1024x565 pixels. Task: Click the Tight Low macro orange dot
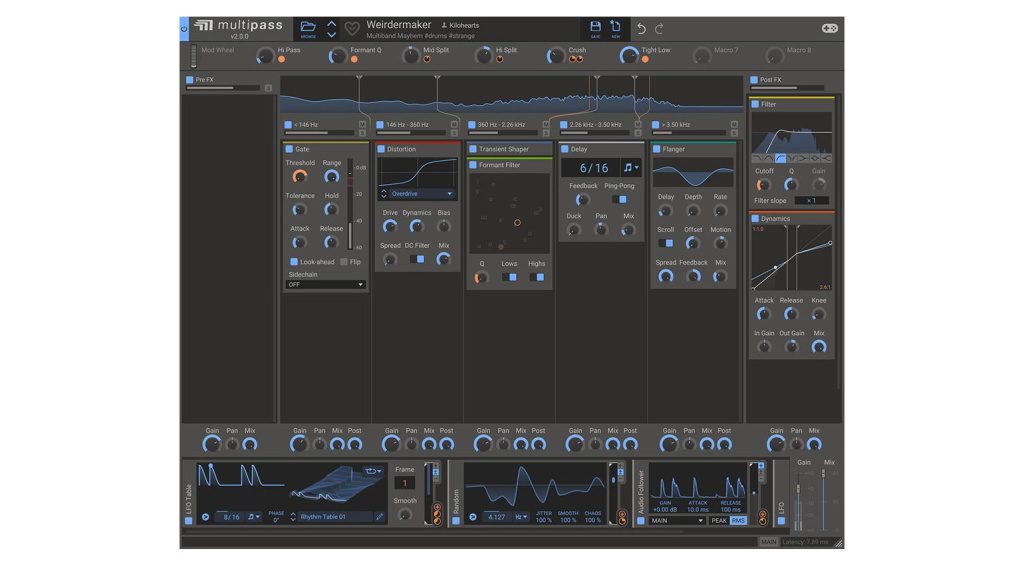pyautogui.click(x=645, y=59)
